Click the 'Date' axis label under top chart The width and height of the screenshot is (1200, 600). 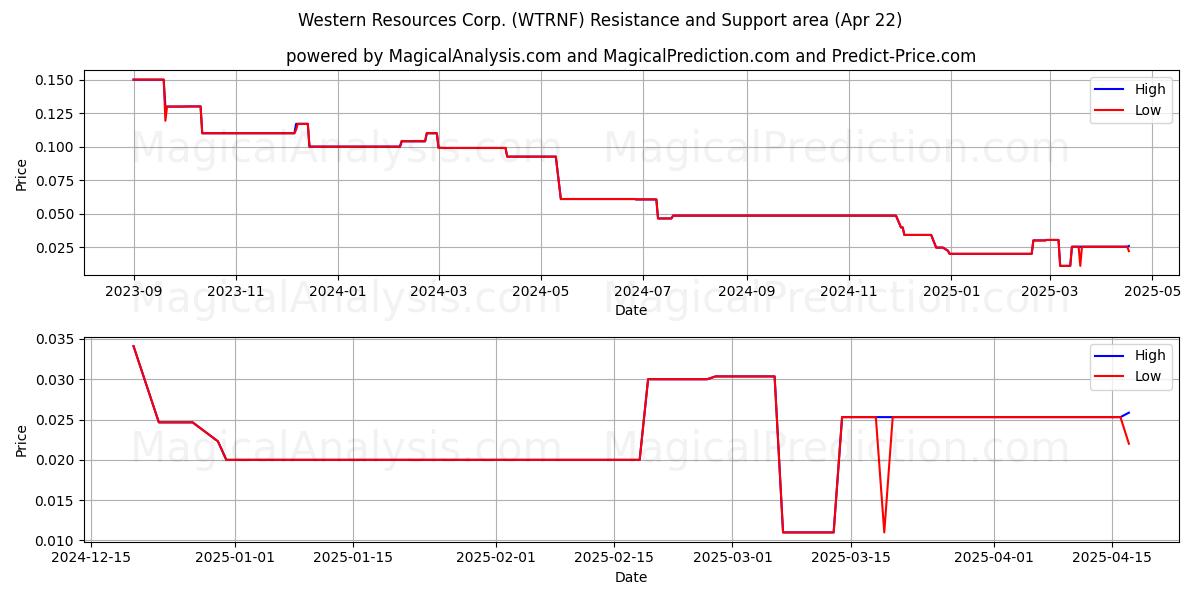pos(631,311)
